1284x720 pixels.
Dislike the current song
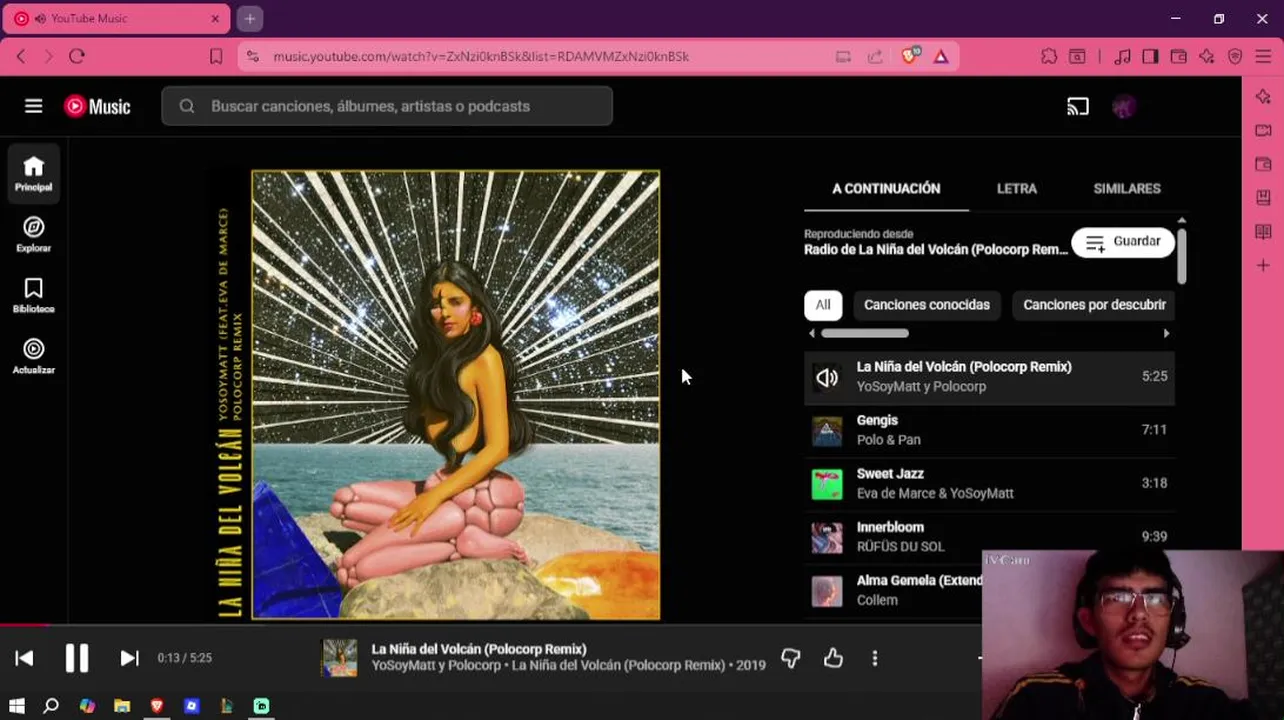click(x=791, y=658)
